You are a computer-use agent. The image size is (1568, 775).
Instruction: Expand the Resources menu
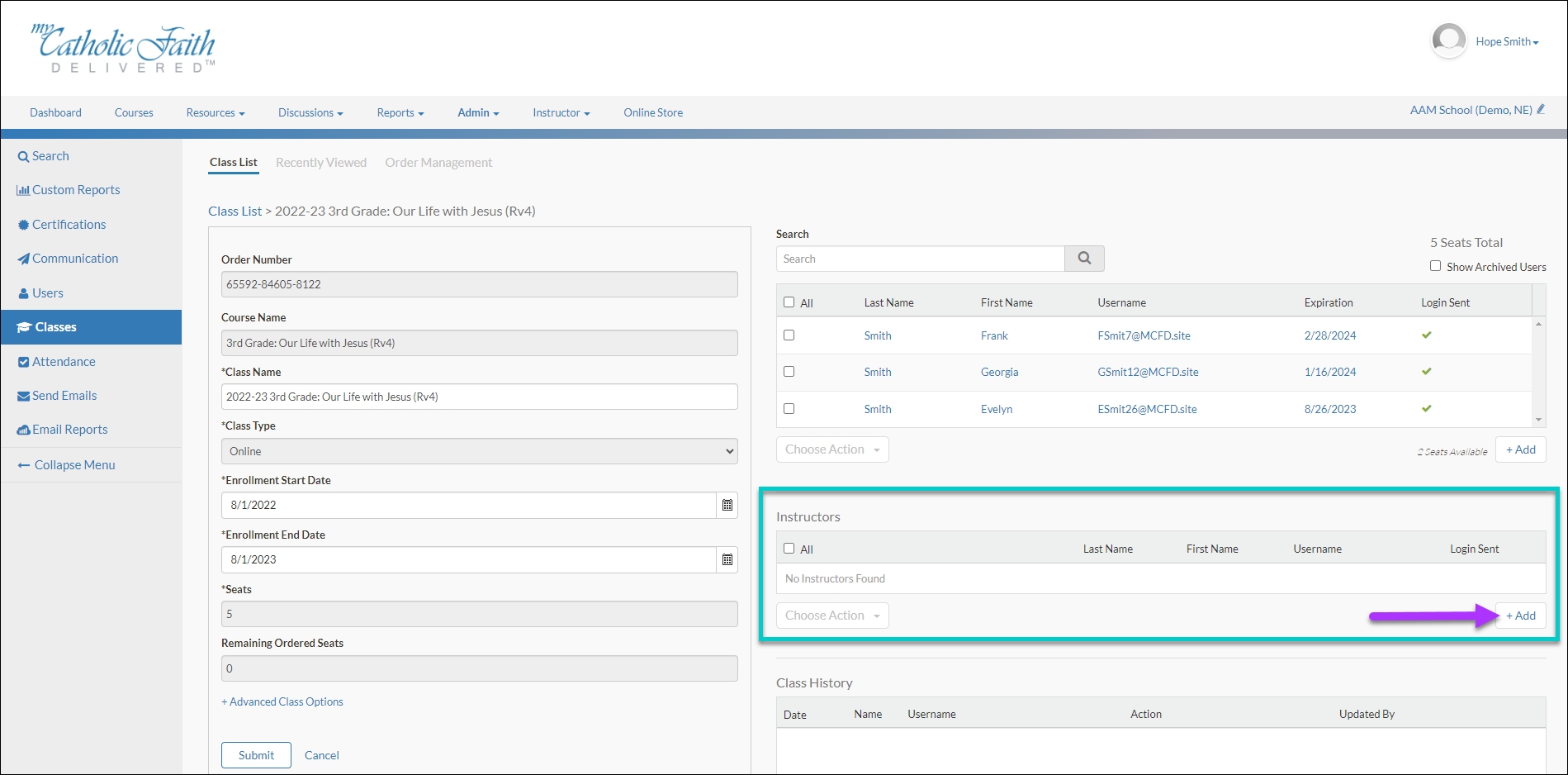216,112
